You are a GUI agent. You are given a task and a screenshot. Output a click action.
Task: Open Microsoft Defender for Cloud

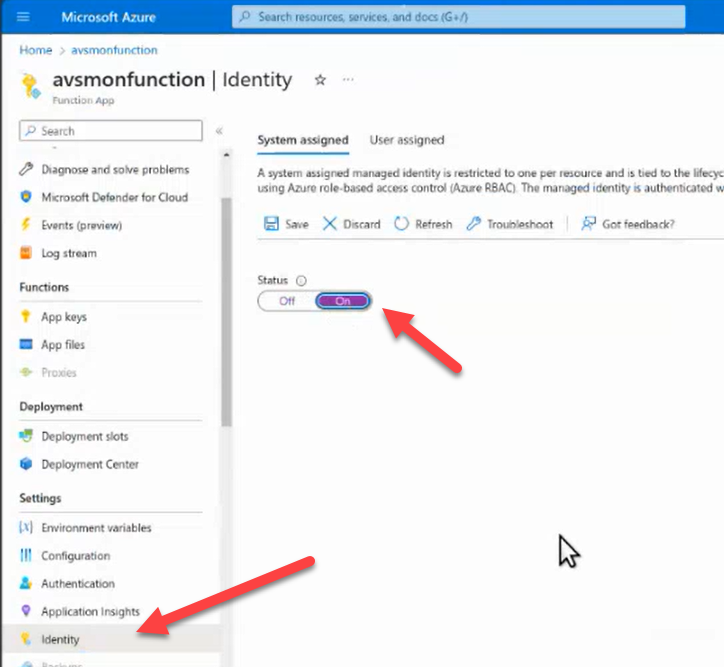click(x=115, y=197)
